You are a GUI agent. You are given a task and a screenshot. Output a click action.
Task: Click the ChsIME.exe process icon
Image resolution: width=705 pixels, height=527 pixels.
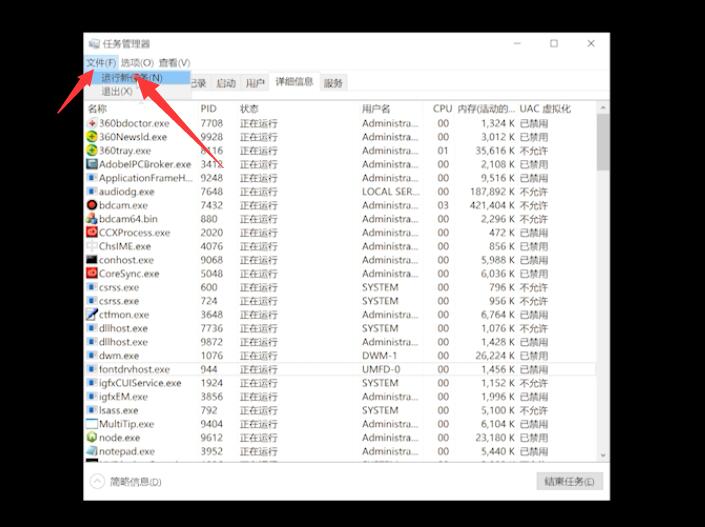pos(92,246)
